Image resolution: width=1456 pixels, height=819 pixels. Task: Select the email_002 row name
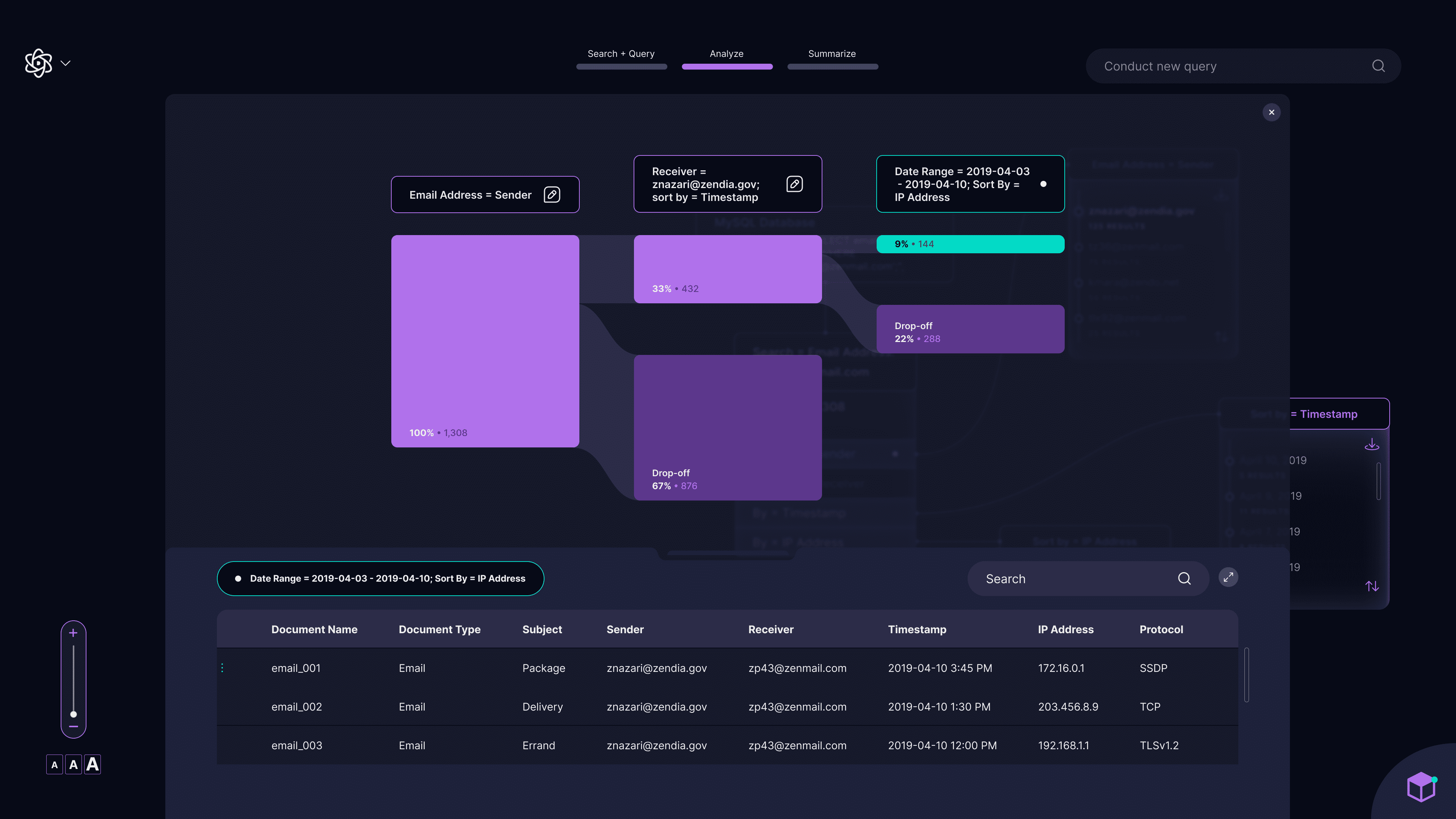tap(297, 707)
